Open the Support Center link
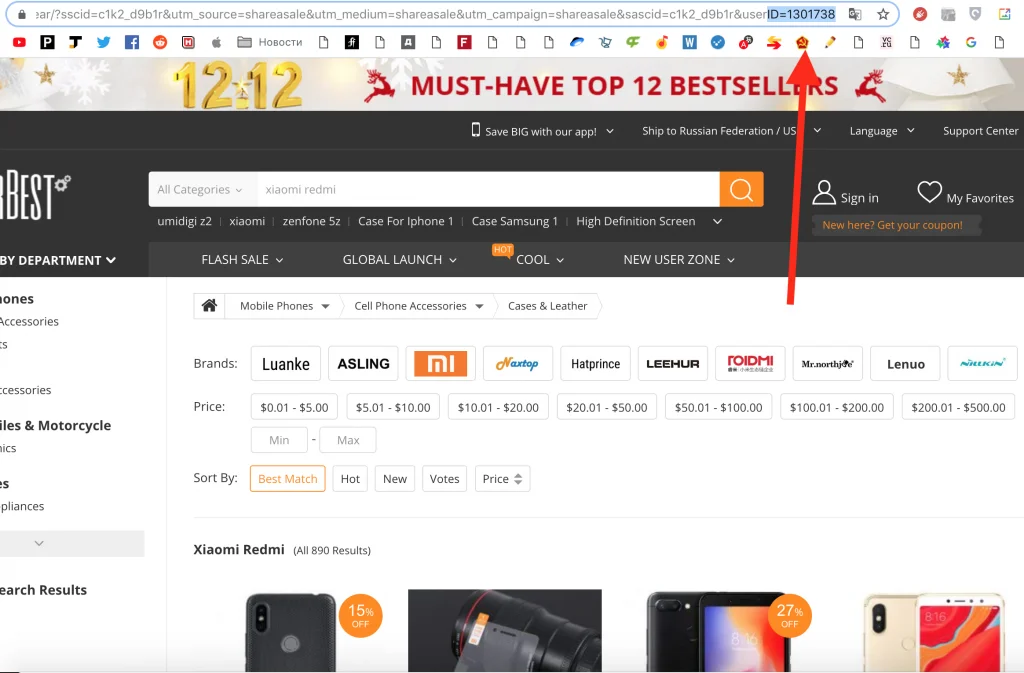The height and width of the screenshot is (673, 1024). click(980, 131)
